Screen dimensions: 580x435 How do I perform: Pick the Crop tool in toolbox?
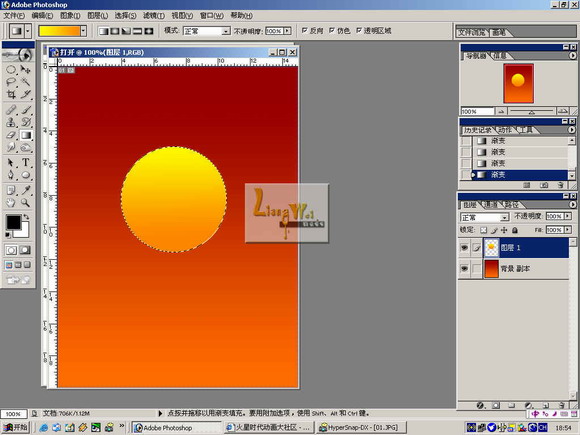coord(11,94)
